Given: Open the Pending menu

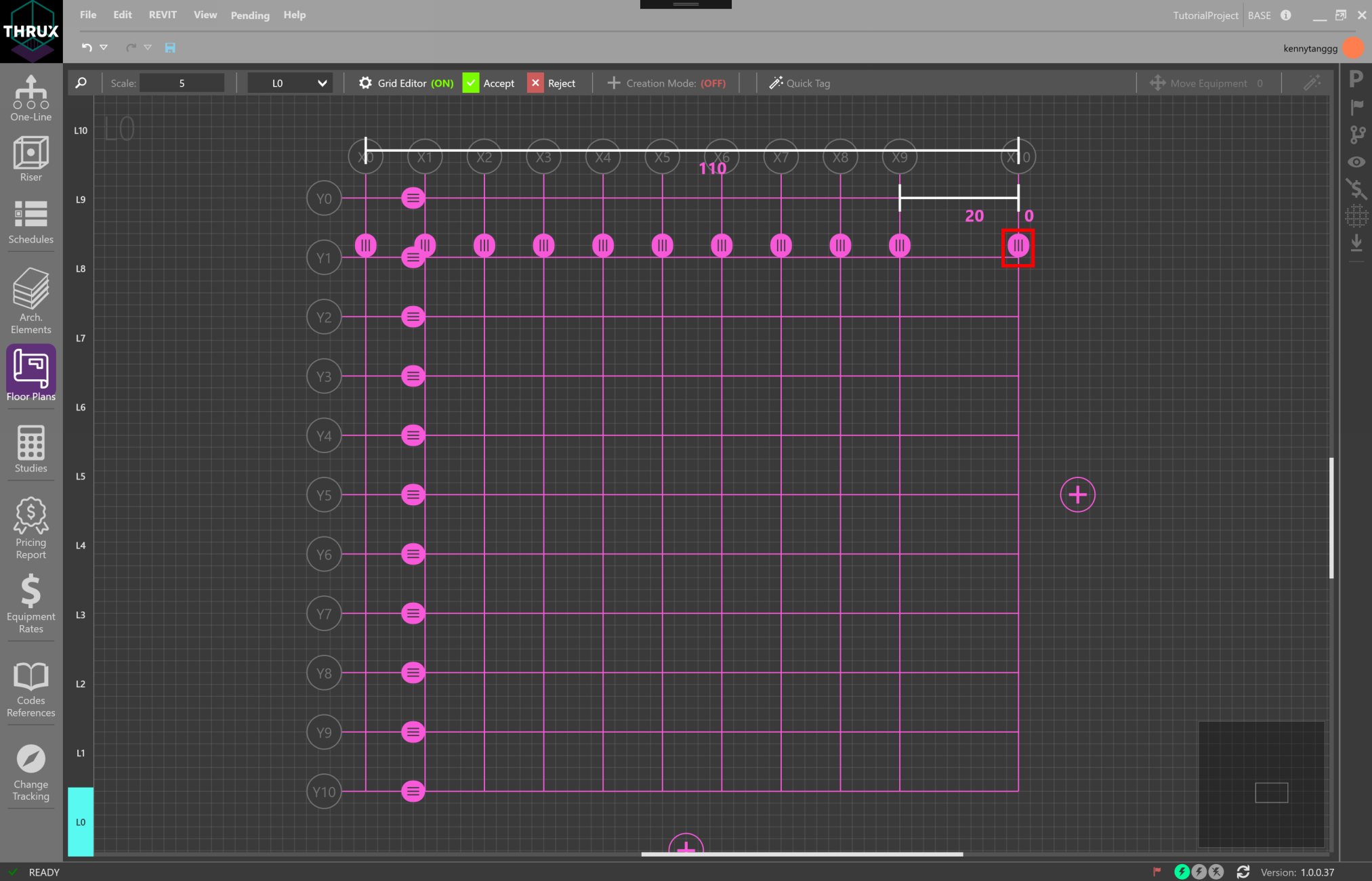Looking at the screenshot, I should point(249,15).
